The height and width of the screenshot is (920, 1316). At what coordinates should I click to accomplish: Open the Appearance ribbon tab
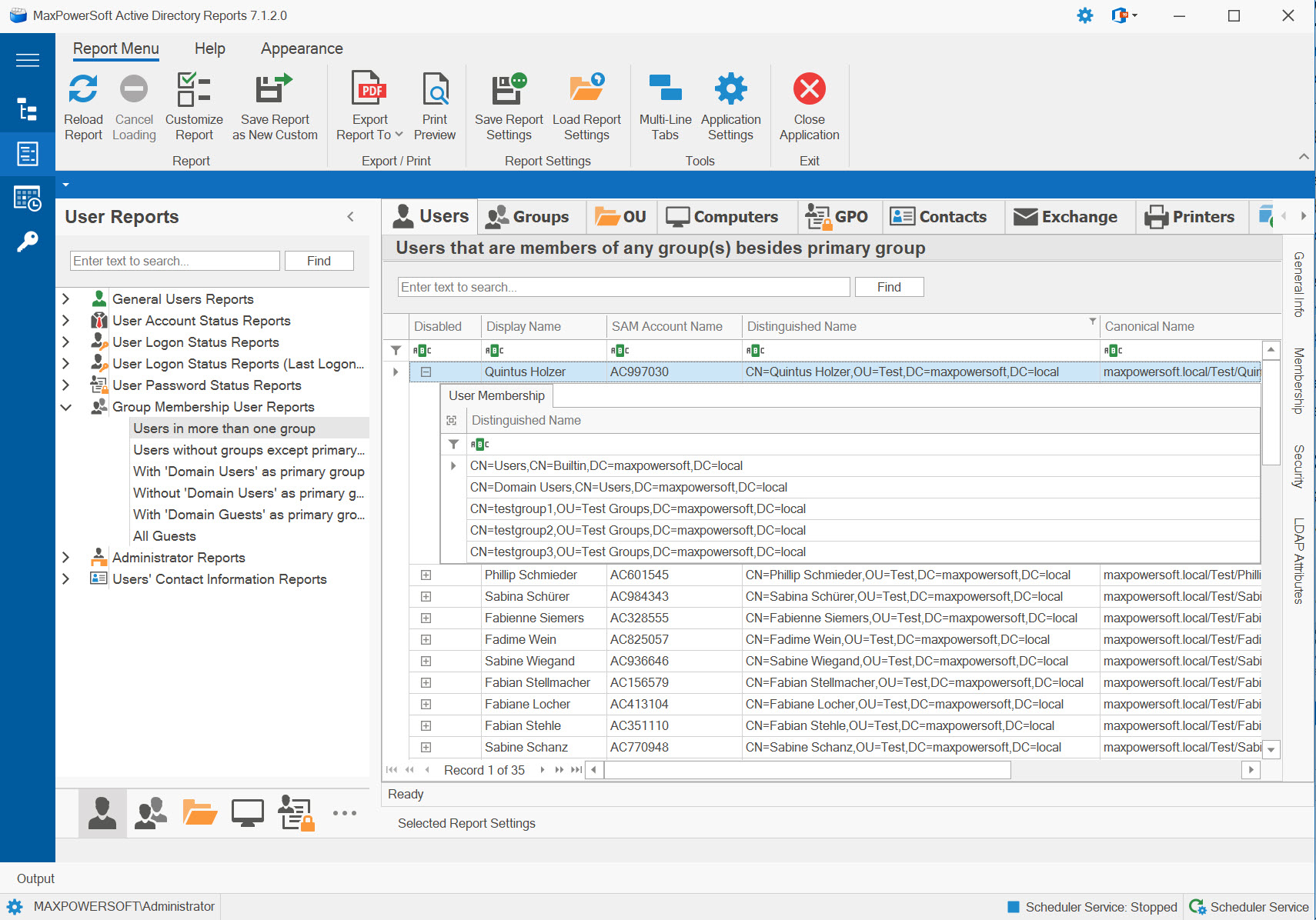[x=302, y=48]
